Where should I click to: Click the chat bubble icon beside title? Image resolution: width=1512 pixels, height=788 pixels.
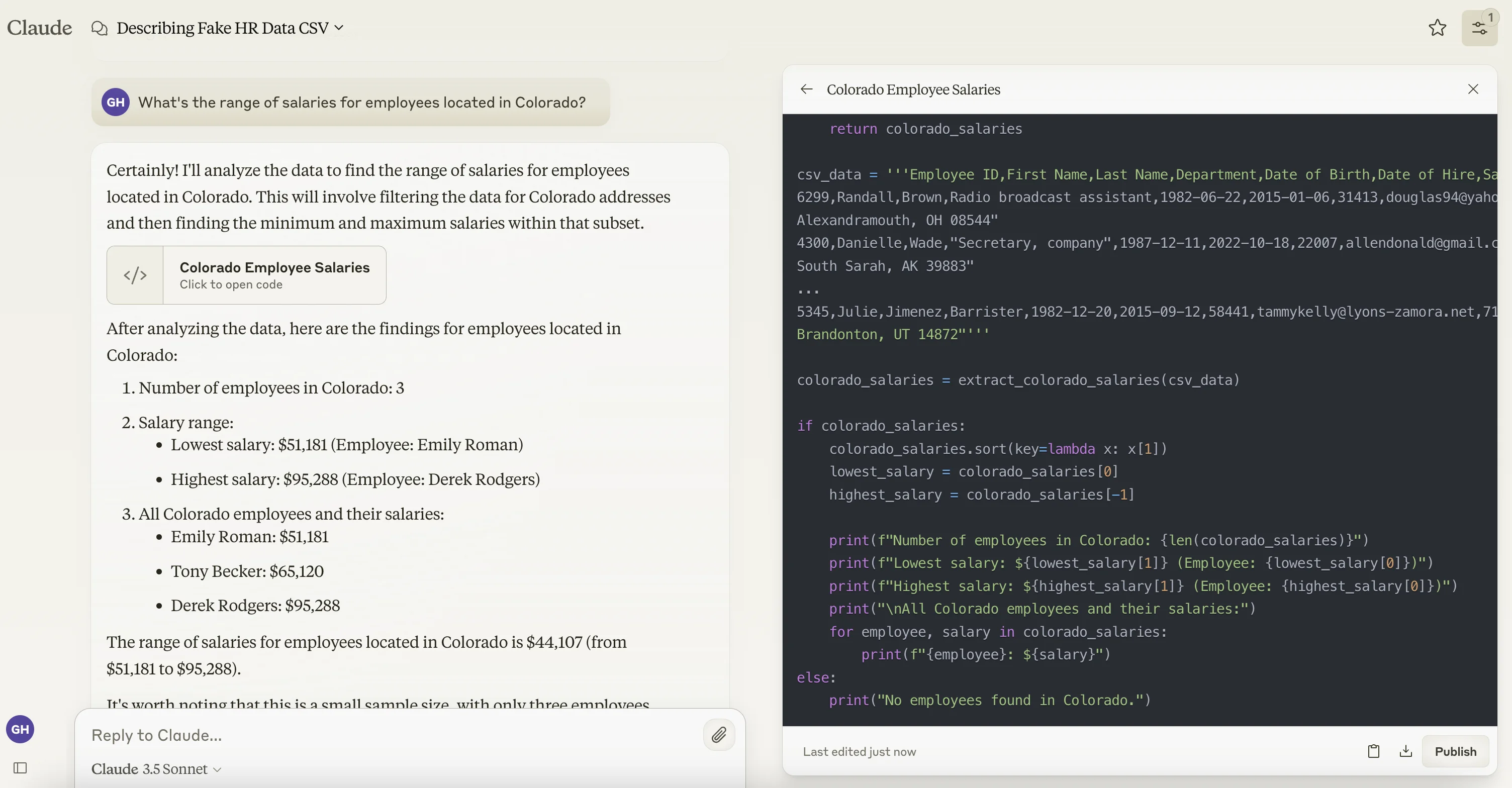click(100, 28)
